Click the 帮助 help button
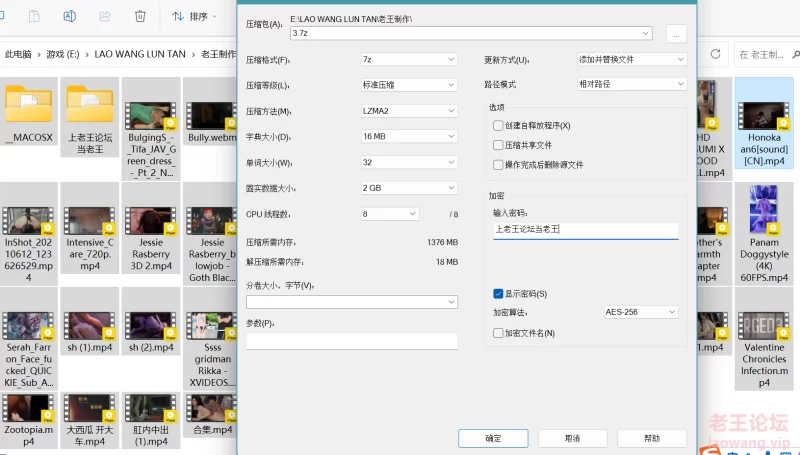 (652, 438)
